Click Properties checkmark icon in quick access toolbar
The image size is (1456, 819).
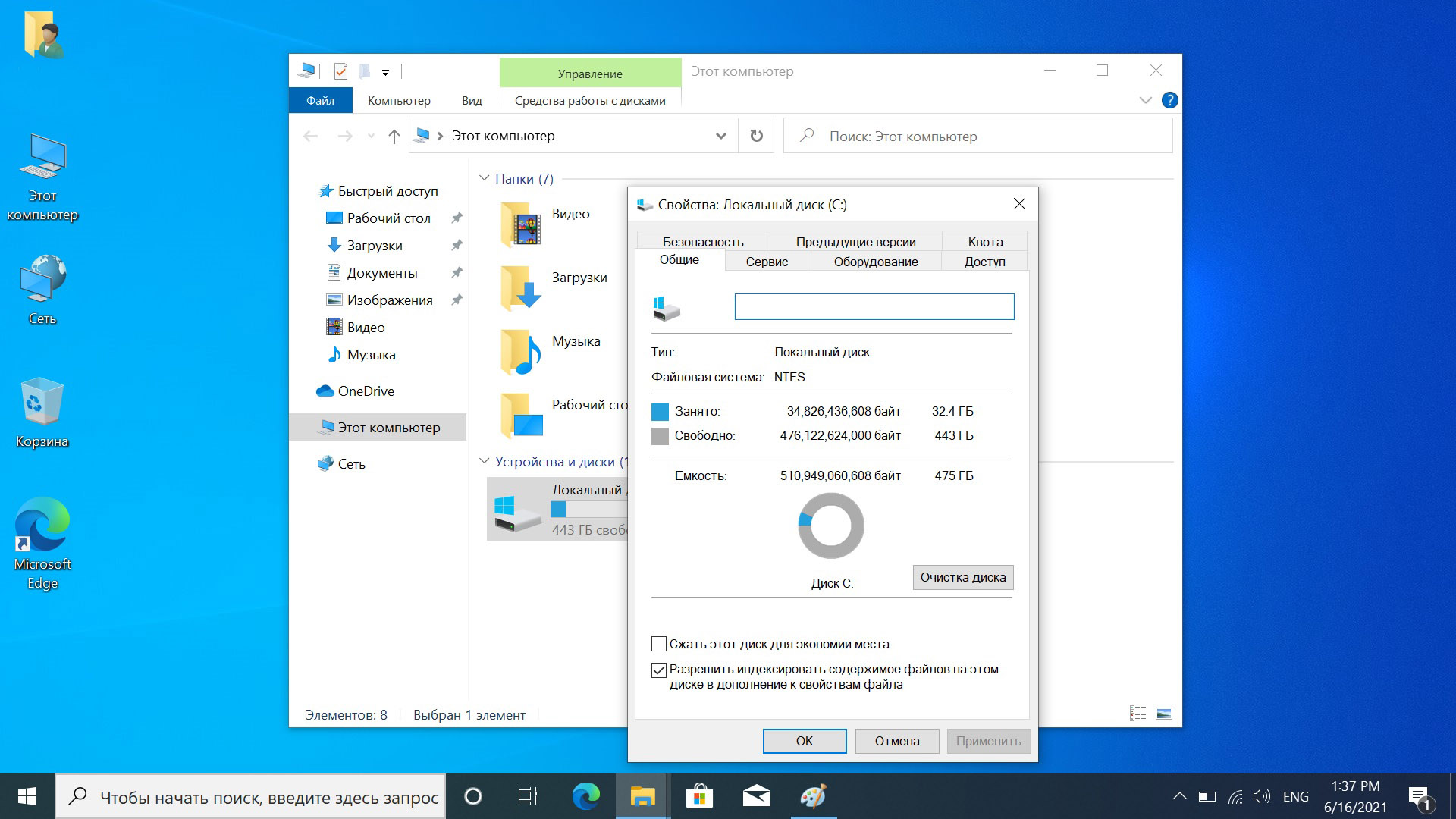tap(340, 71)
